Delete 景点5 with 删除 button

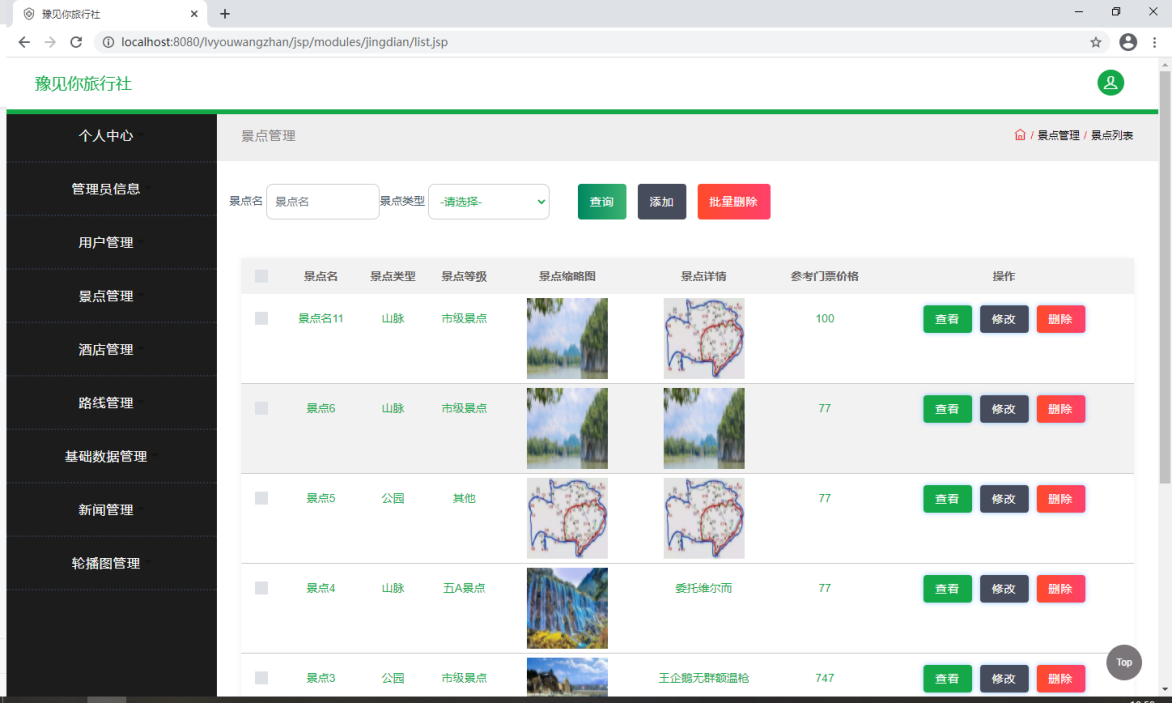[1061, 499]
